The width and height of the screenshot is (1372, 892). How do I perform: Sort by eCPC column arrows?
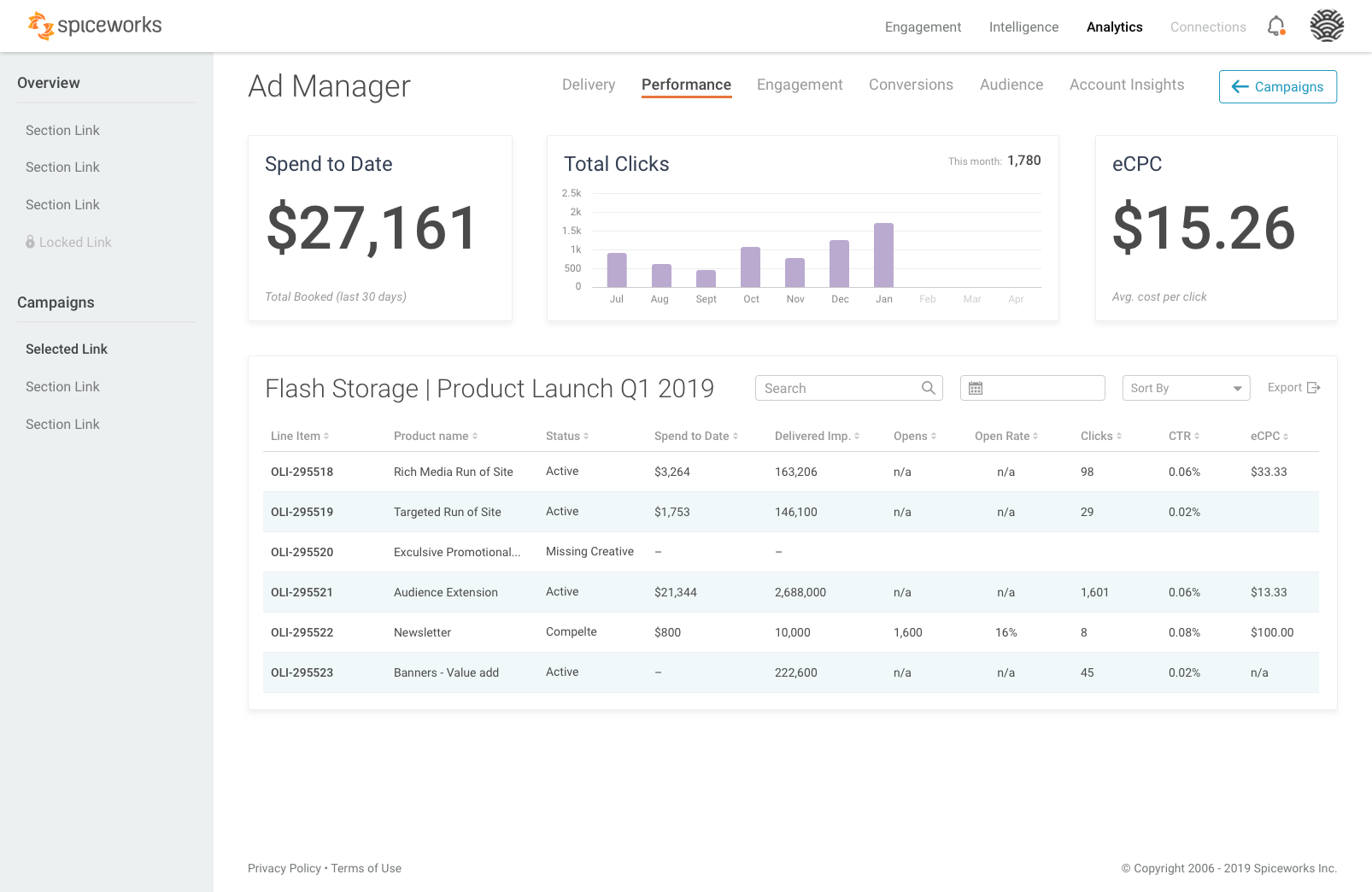click(x=1286, y=436)
